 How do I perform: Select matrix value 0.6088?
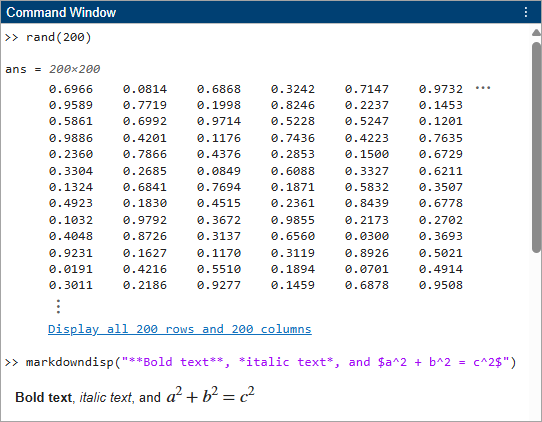293,171
